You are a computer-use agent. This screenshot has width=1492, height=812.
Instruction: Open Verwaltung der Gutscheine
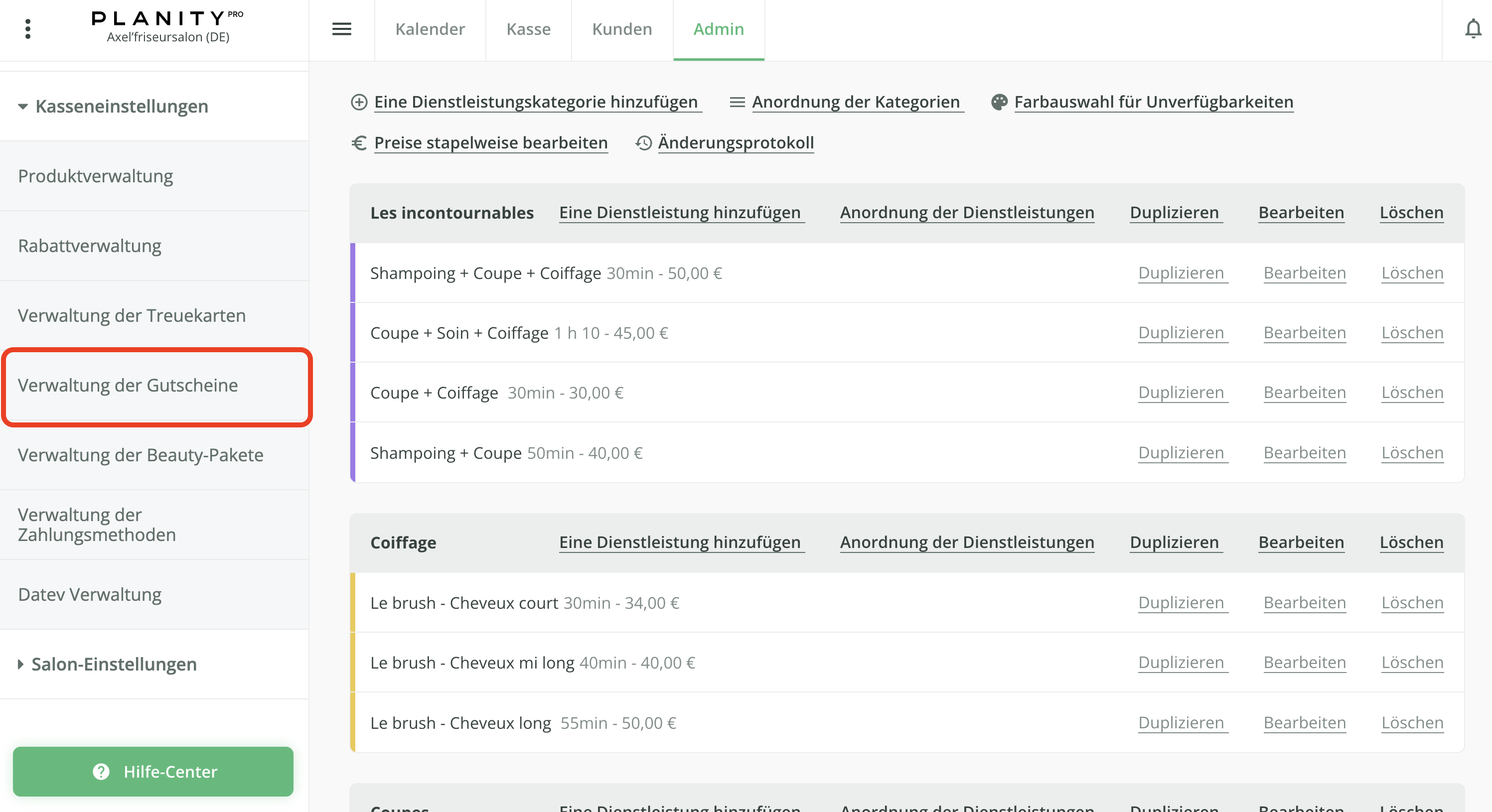[x=154, y=386]
